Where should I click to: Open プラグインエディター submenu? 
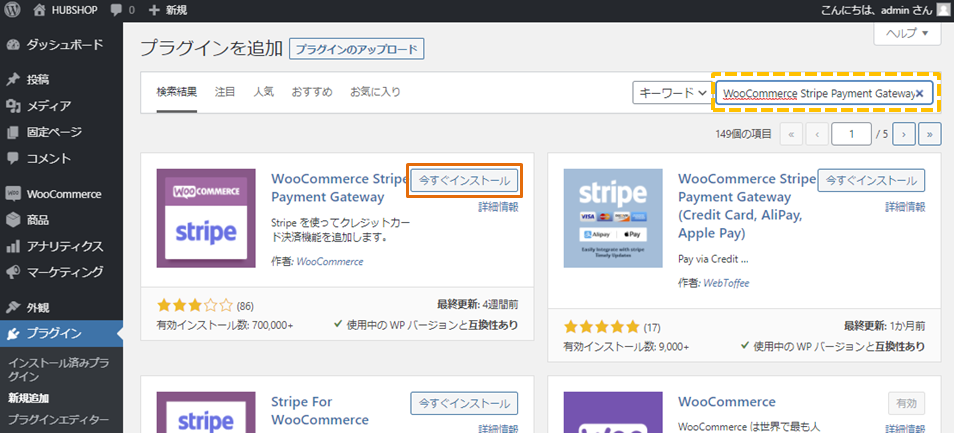pyautogui.click(x=58, y=420)
